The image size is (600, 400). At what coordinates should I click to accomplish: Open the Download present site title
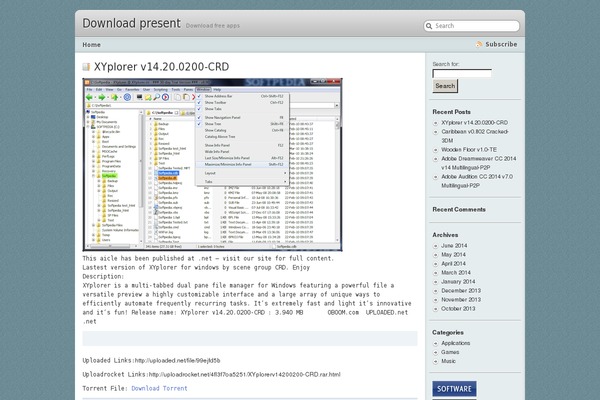tap(131, 23)
